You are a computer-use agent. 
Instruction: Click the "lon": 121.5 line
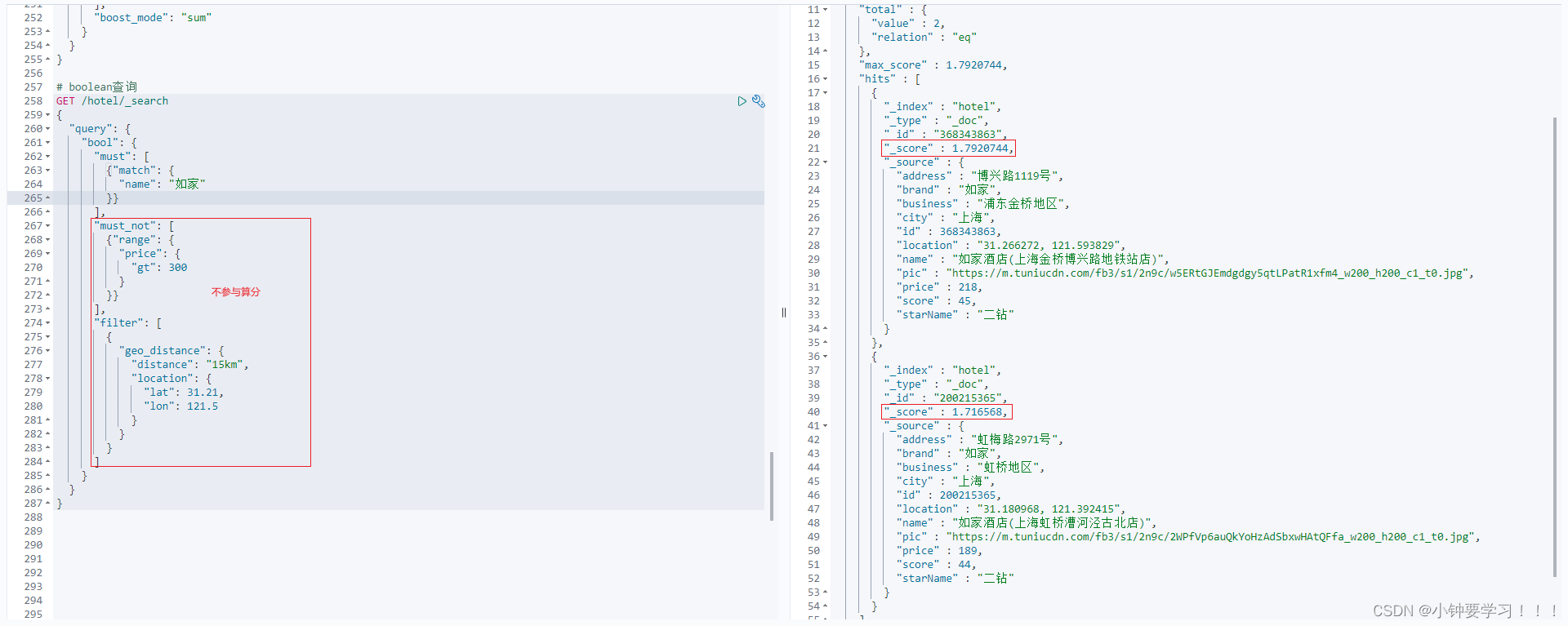pyautogui.click(x=181, y=406)
